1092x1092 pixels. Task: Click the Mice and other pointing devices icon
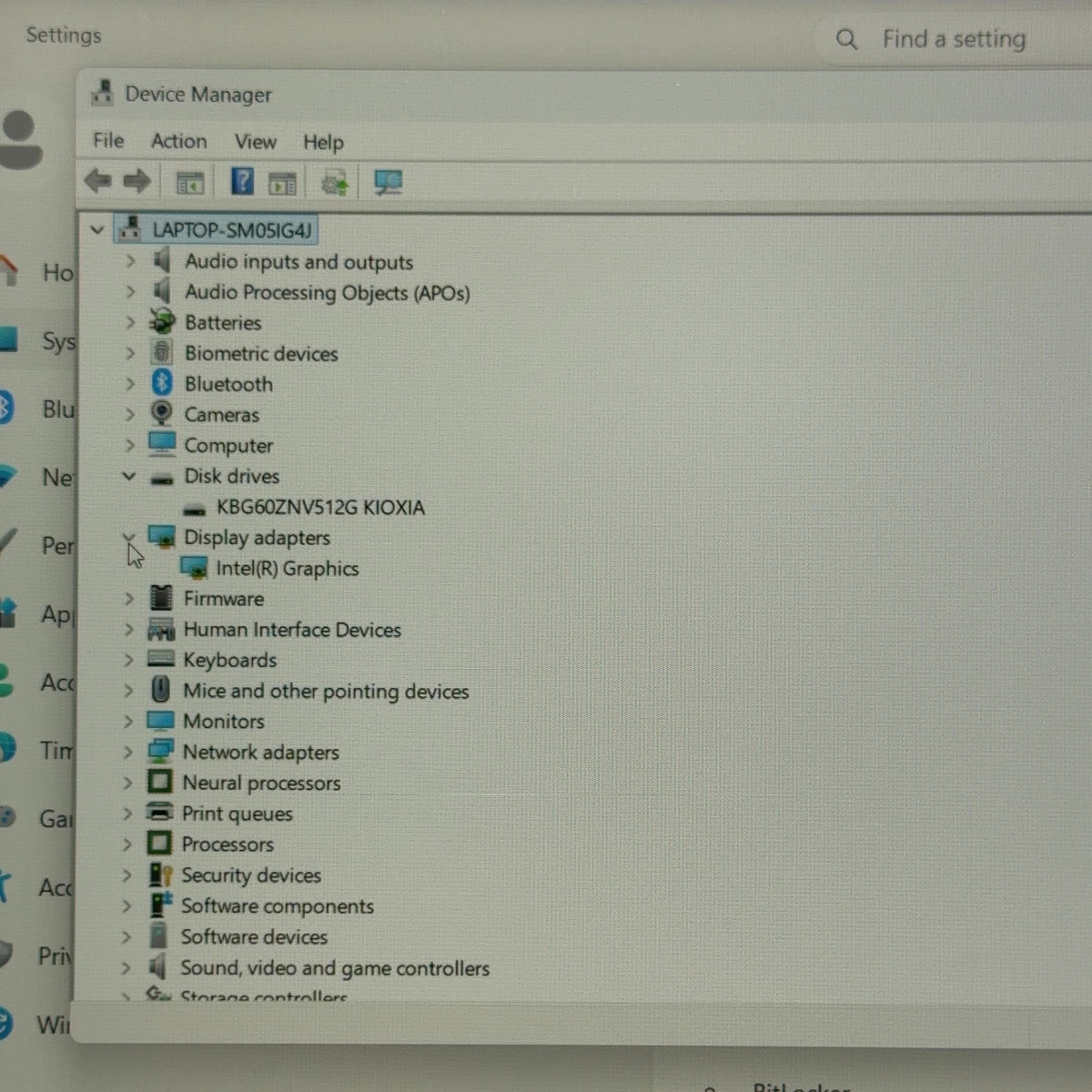coord(160,690)
